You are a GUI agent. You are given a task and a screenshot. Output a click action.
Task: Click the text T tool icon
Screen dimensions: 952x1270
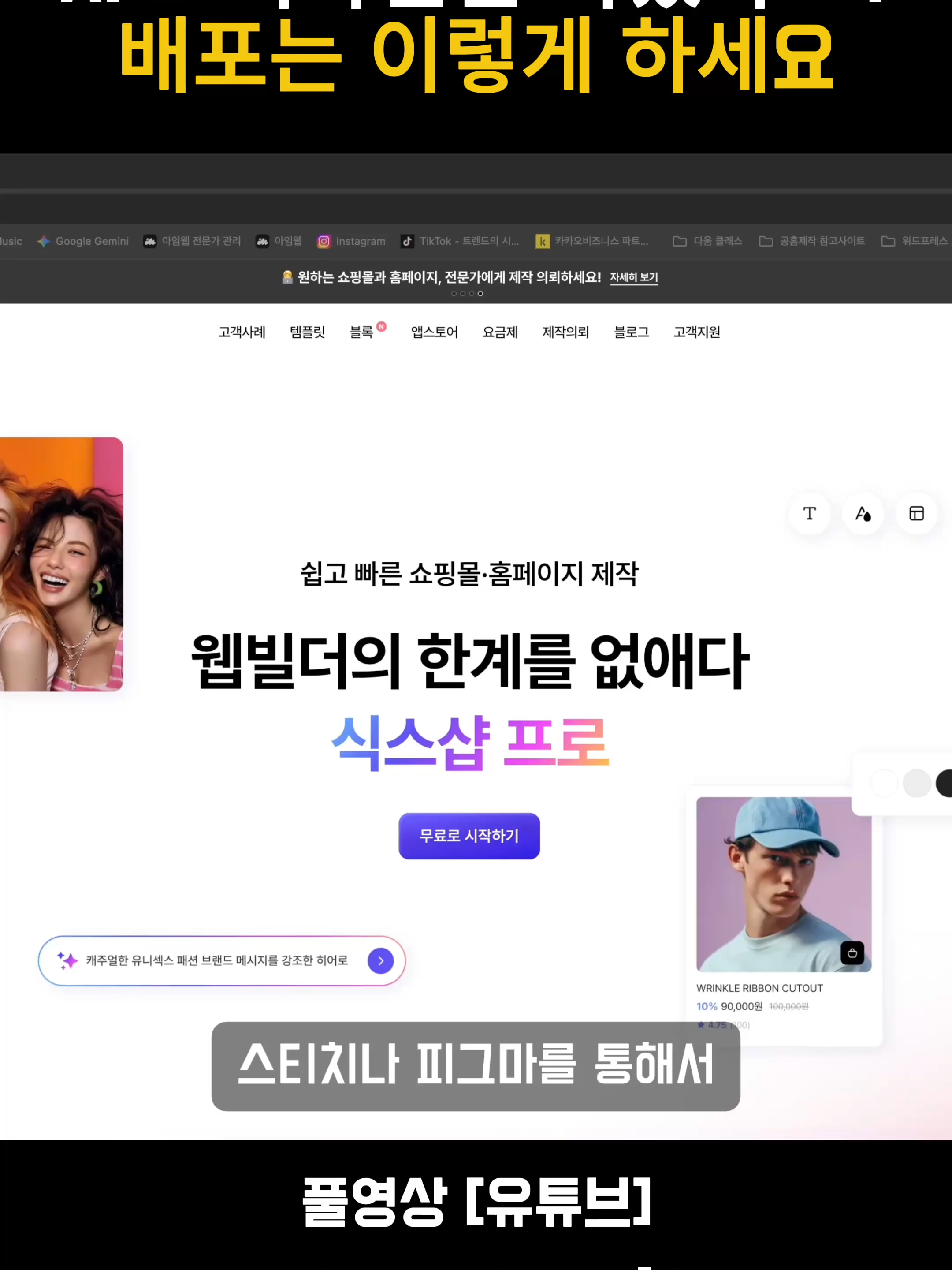810,513
